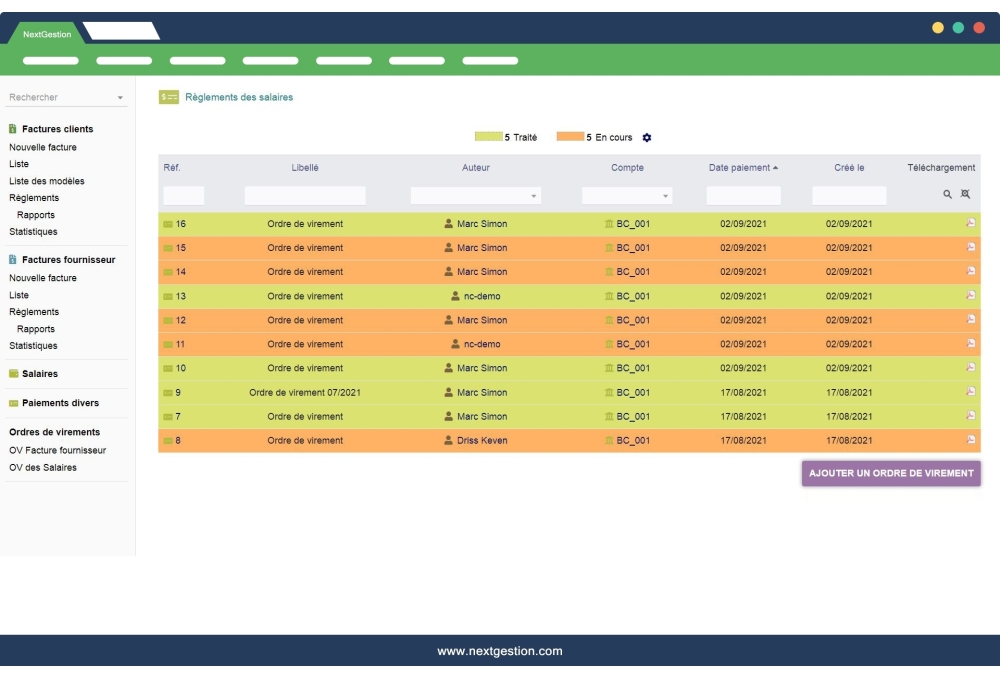The width and height of the screenshot is (1000, 679).
Task: Visit the www.nextgestion.com link
Action: (500, 650)
